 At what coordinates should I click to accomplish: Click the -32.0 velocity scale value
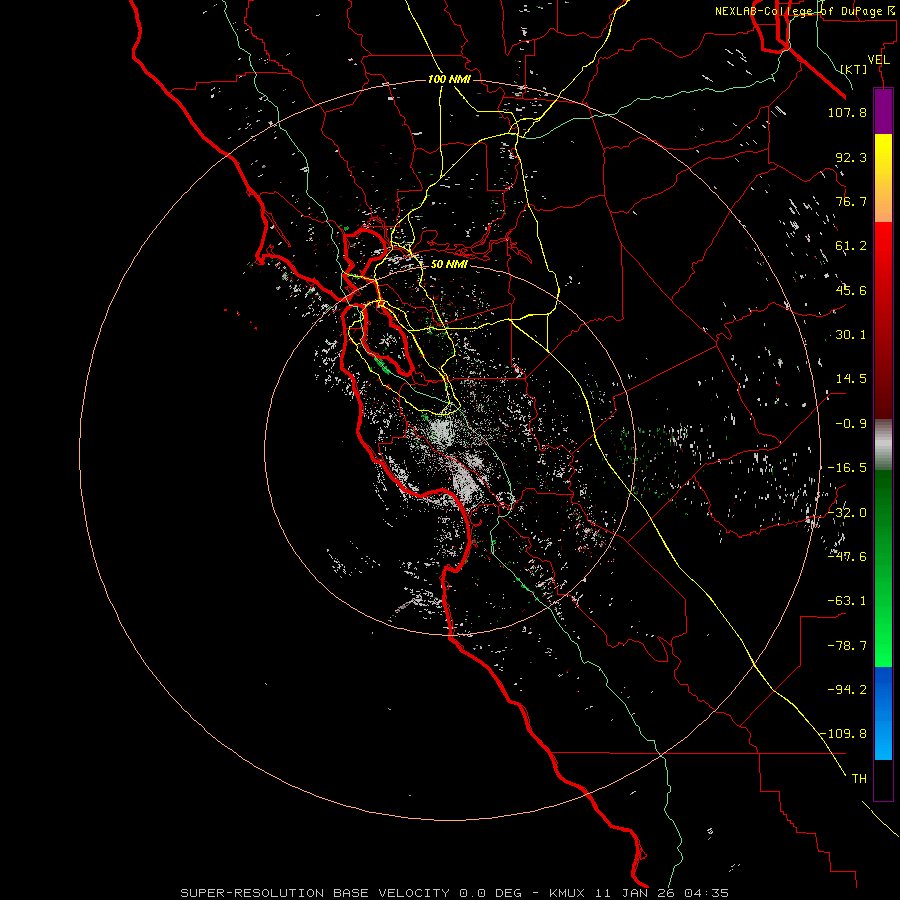[847, 513]
